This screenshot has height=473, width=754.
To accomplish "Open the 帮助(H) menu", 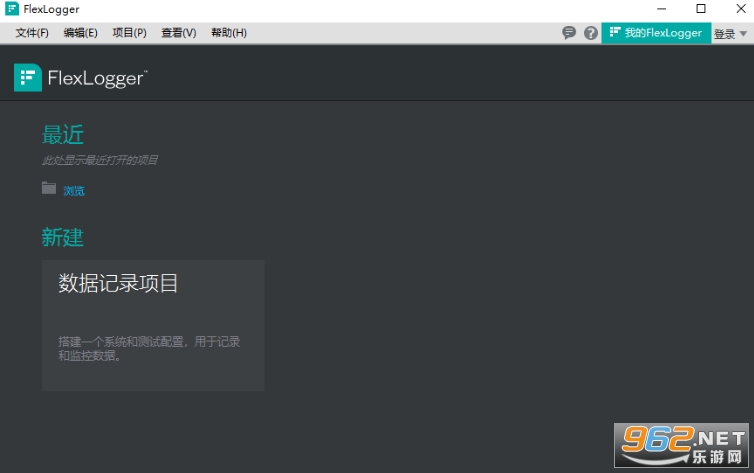I will [x=229, y=33].
